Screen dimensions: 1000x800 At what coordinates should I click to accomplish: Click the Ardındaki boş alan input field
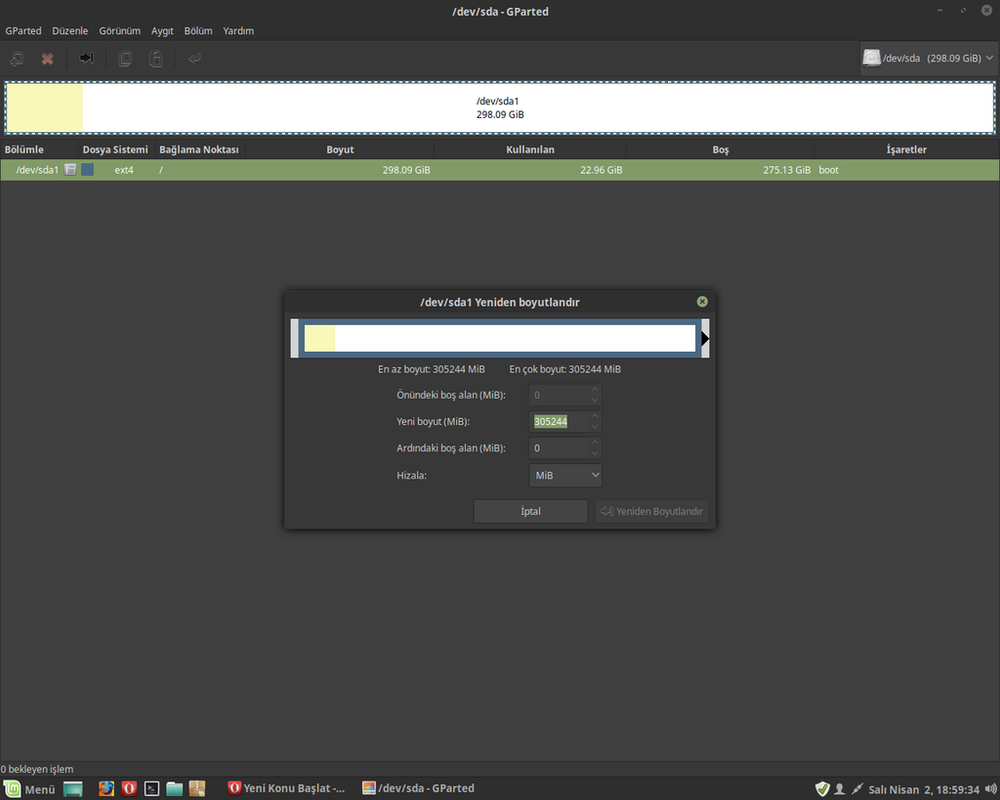pos(559,448)
